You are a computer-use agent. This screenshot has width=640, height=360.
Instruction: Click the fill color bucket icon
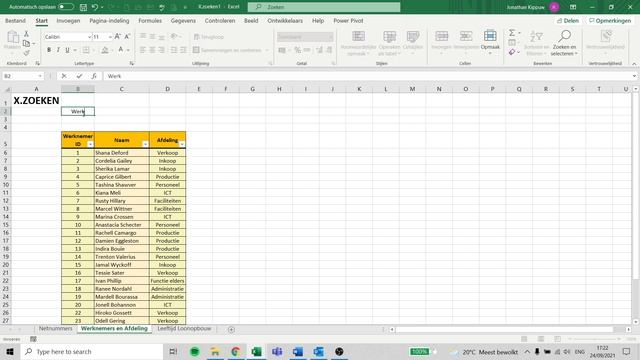[105, 50]
